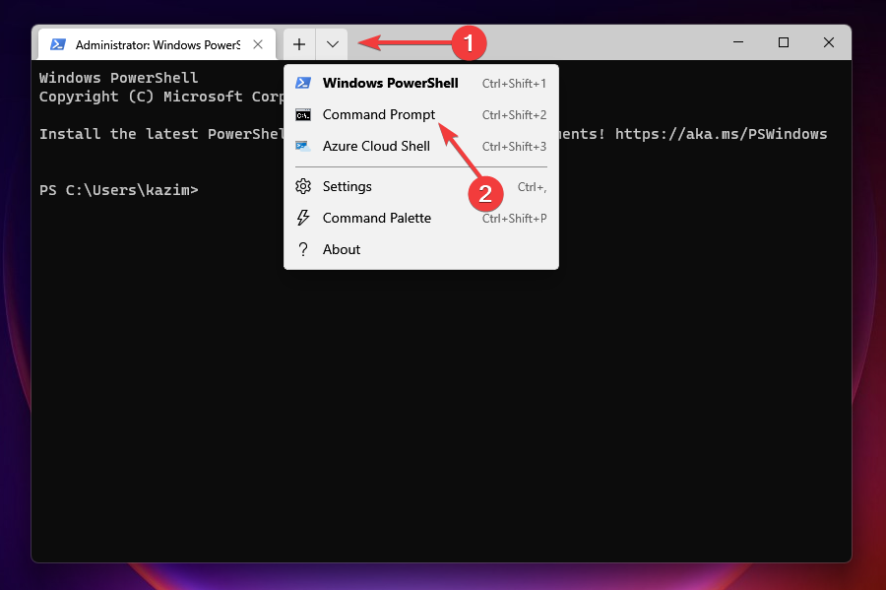
Task: Click the Command Prompt menu icon
Action: pyautogui.click(x=303, y=115)
